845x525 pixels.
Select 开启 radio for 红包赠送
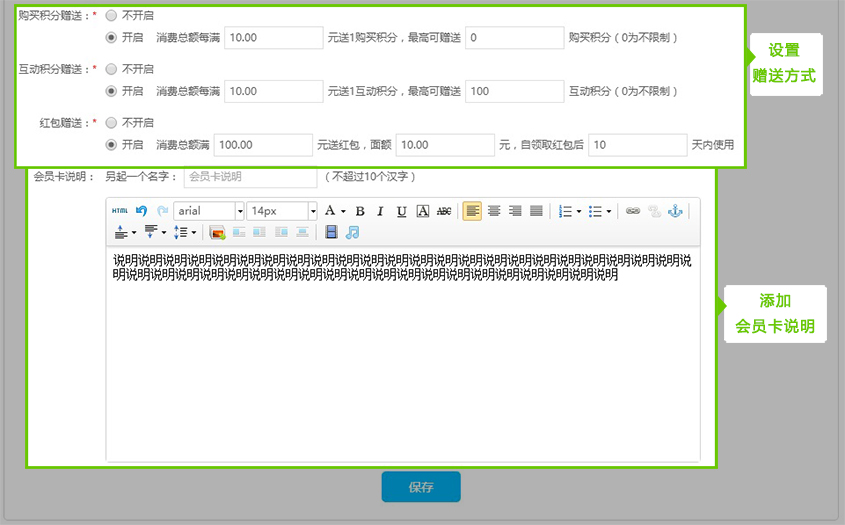tap(111, 145)
